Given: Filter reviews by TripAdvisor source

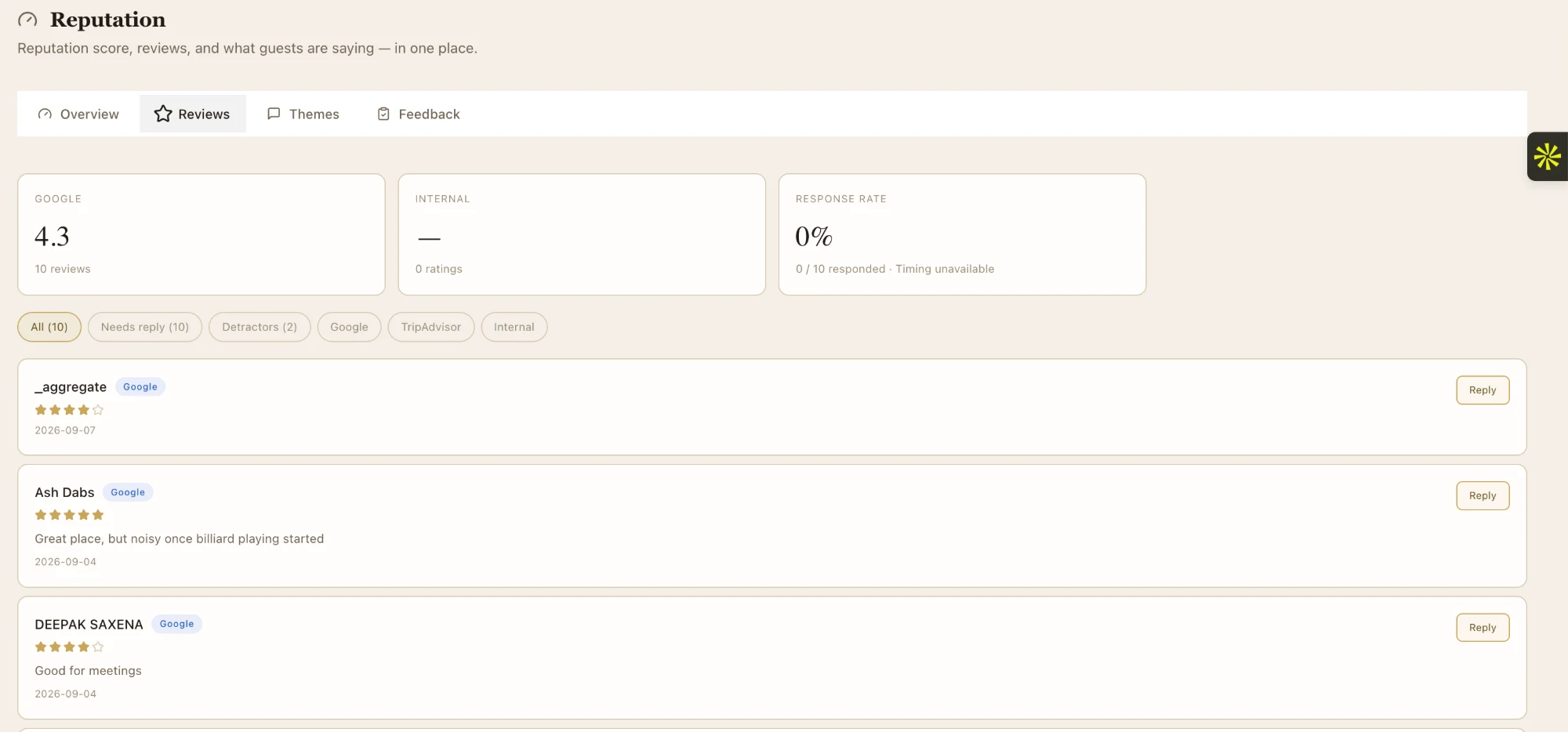Looking at the screenshot, I should point(431,327).
